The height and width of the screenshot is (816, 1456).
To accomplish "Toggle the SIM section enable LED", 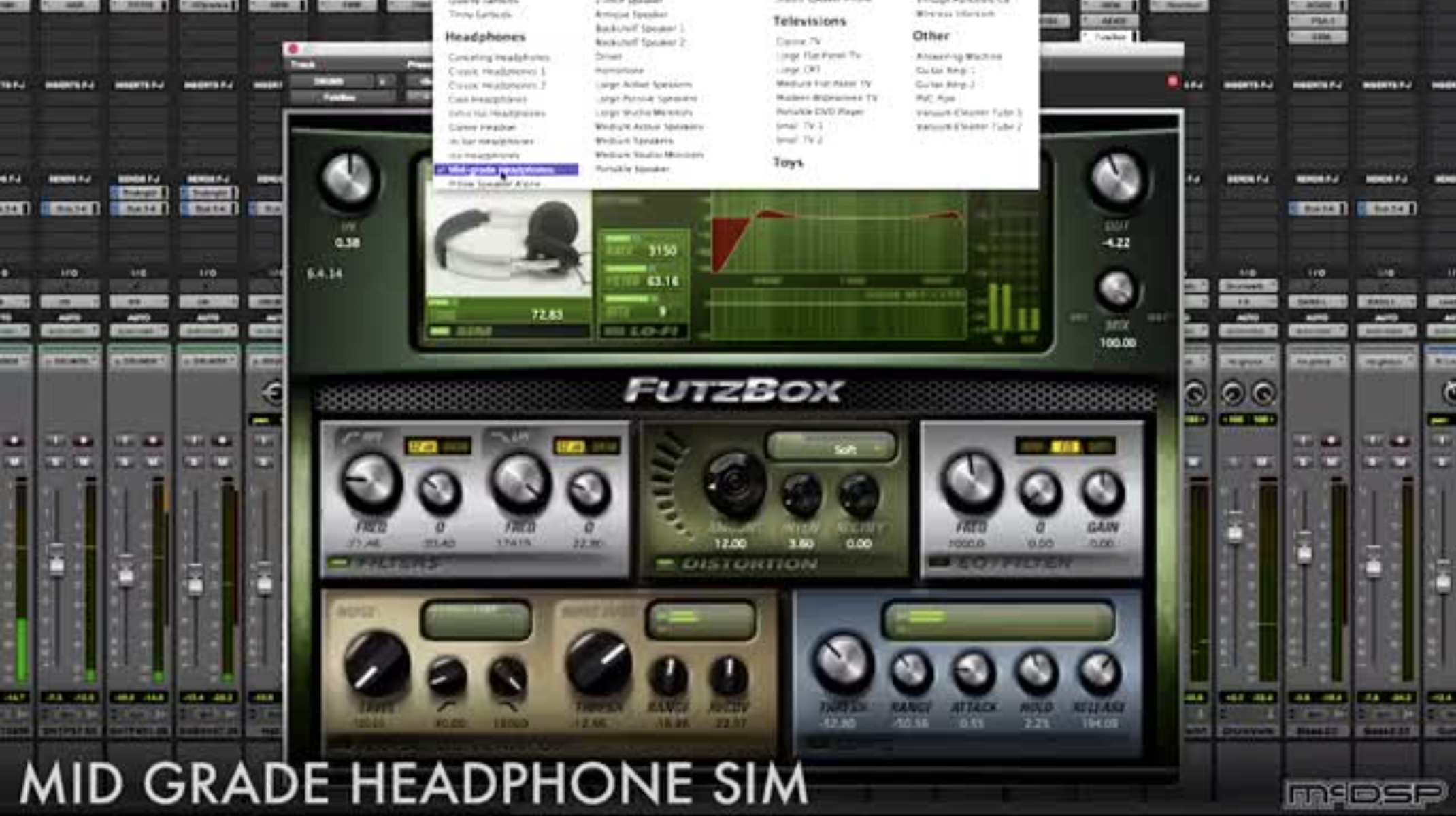I will [x=440, y=331].
